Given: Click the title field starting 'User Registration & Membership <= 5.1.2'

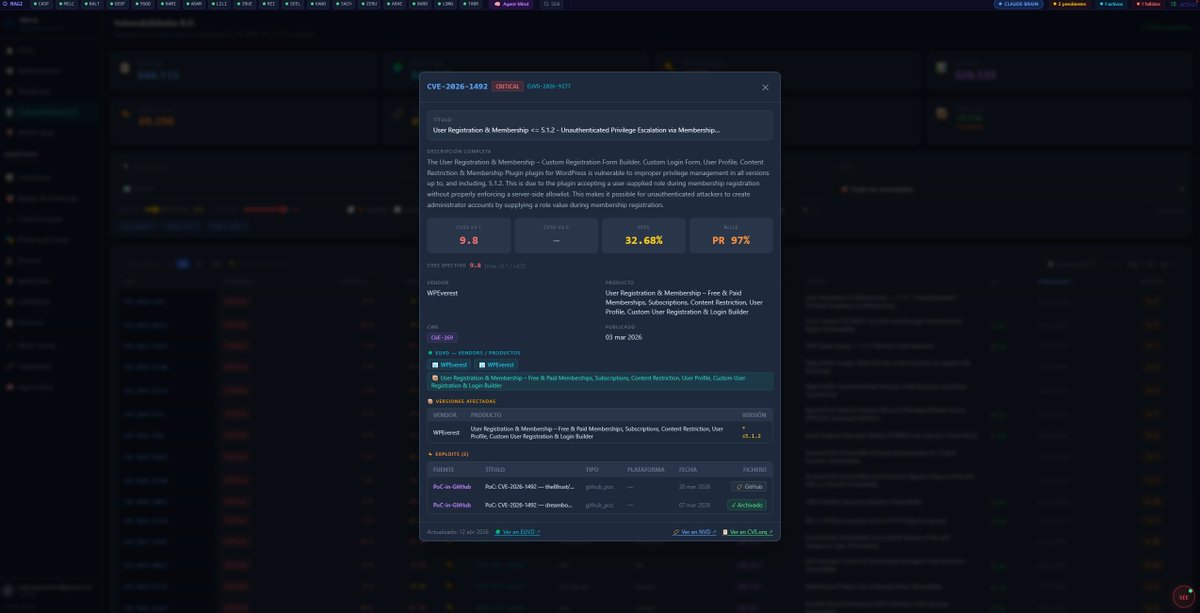Looking at the screenshot, I should (600, 125).
